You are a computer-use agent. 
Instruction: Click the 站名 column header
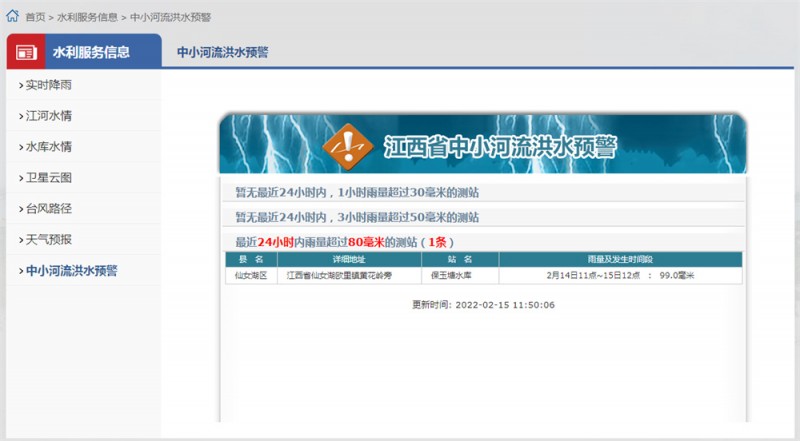coord(460,259)
